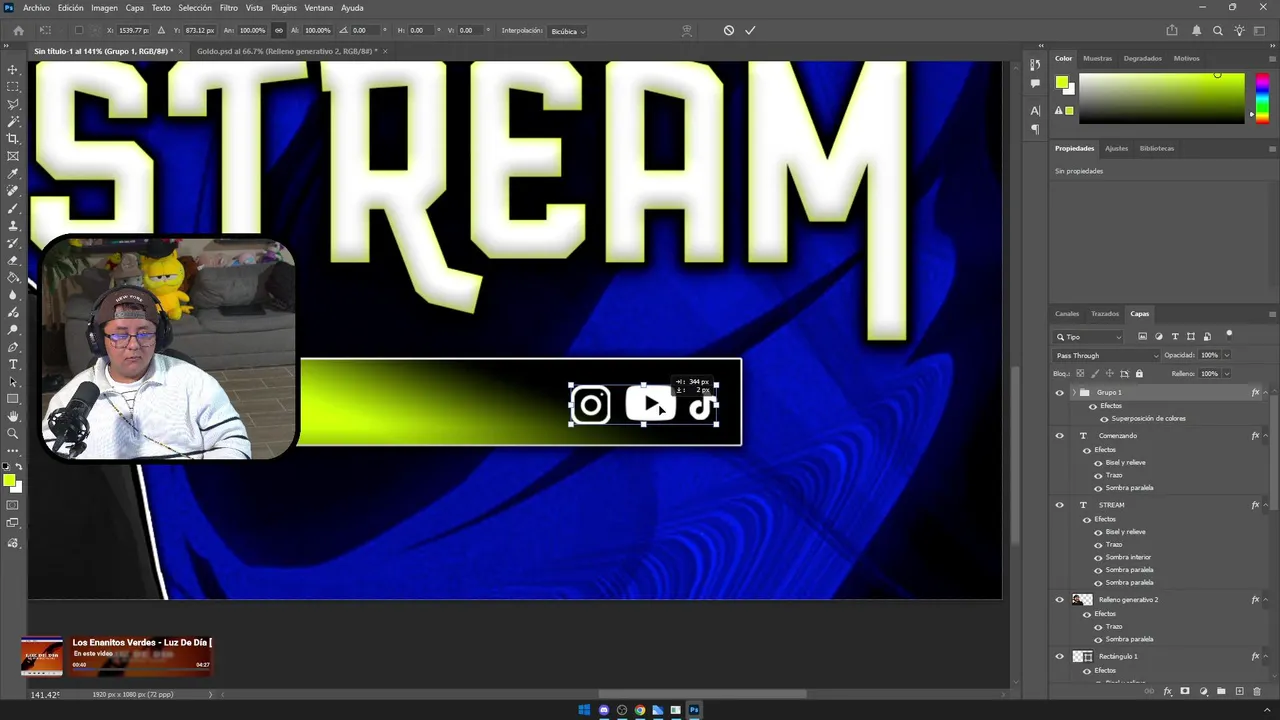
Task: Open the Pass Through blend mode dropdown
Action: tap(1107, 356)
